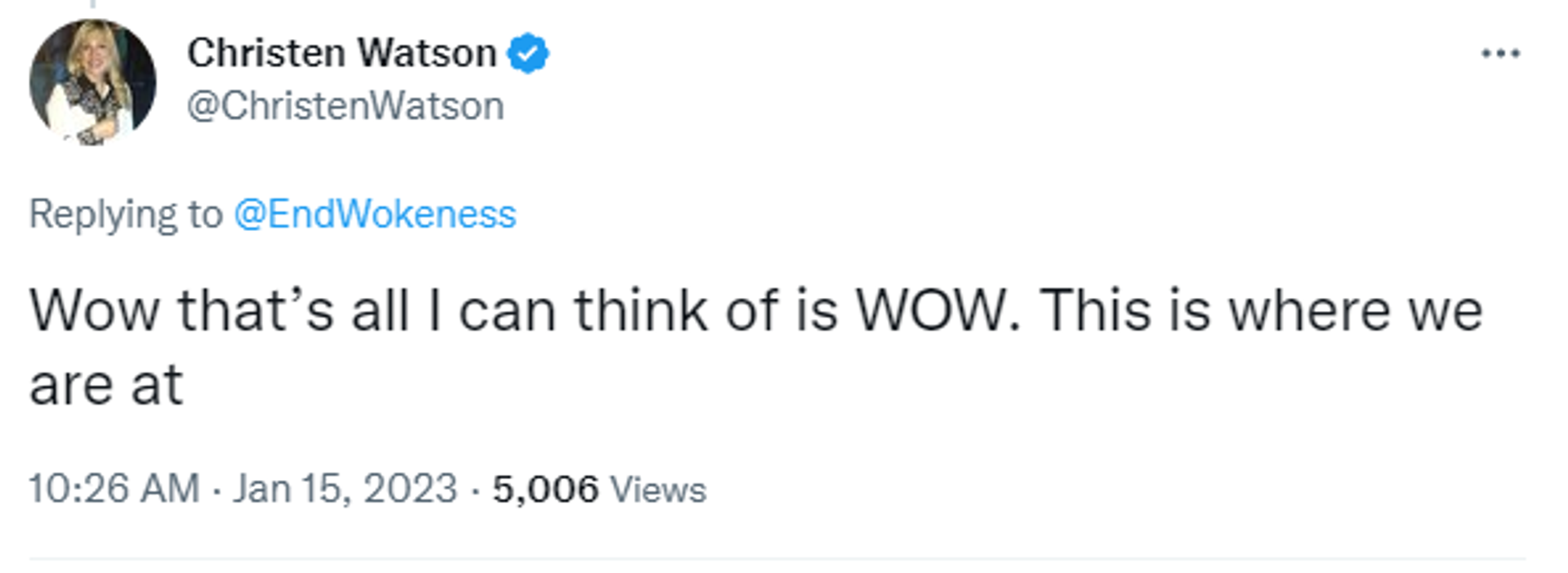
Task: Click the 10:26 AM timestamp
Action: 114,489
